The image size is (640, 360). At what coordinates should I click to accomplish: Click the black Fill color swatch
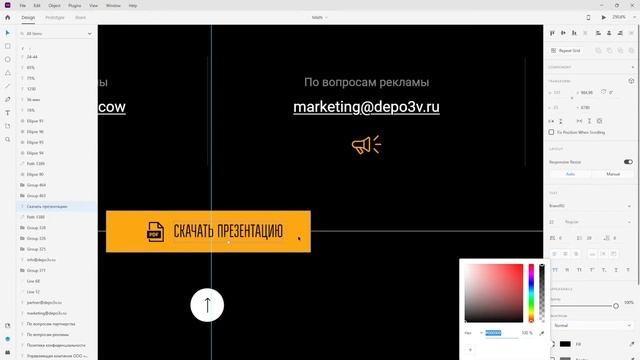[565, 344]
